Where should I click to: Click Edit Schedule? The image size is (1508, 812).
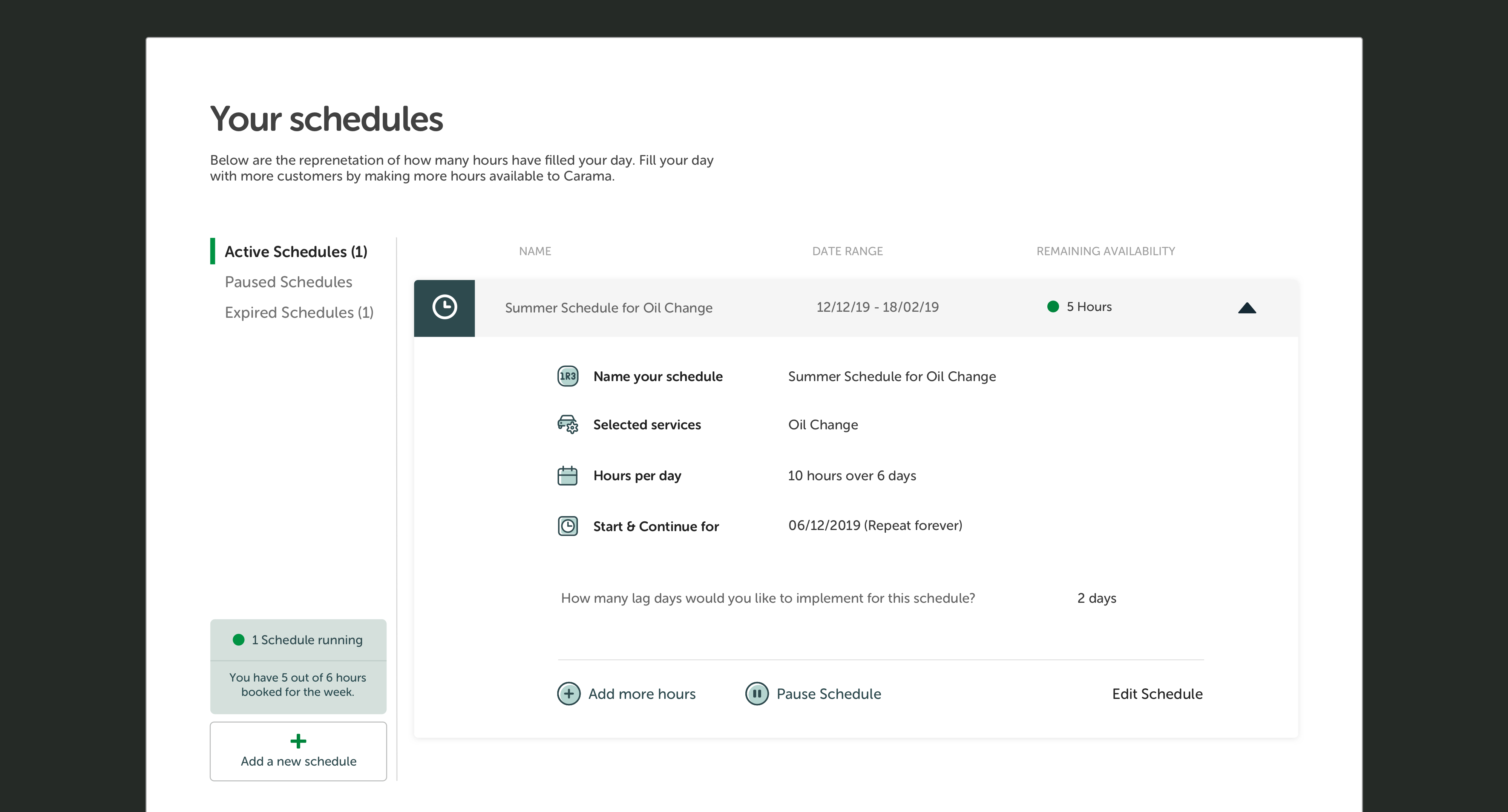[1157, 694]
